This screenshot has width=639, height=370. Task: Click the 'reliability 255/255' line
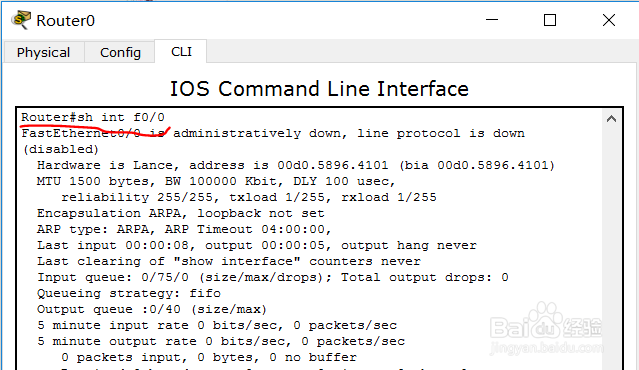(x=249, y=197)
